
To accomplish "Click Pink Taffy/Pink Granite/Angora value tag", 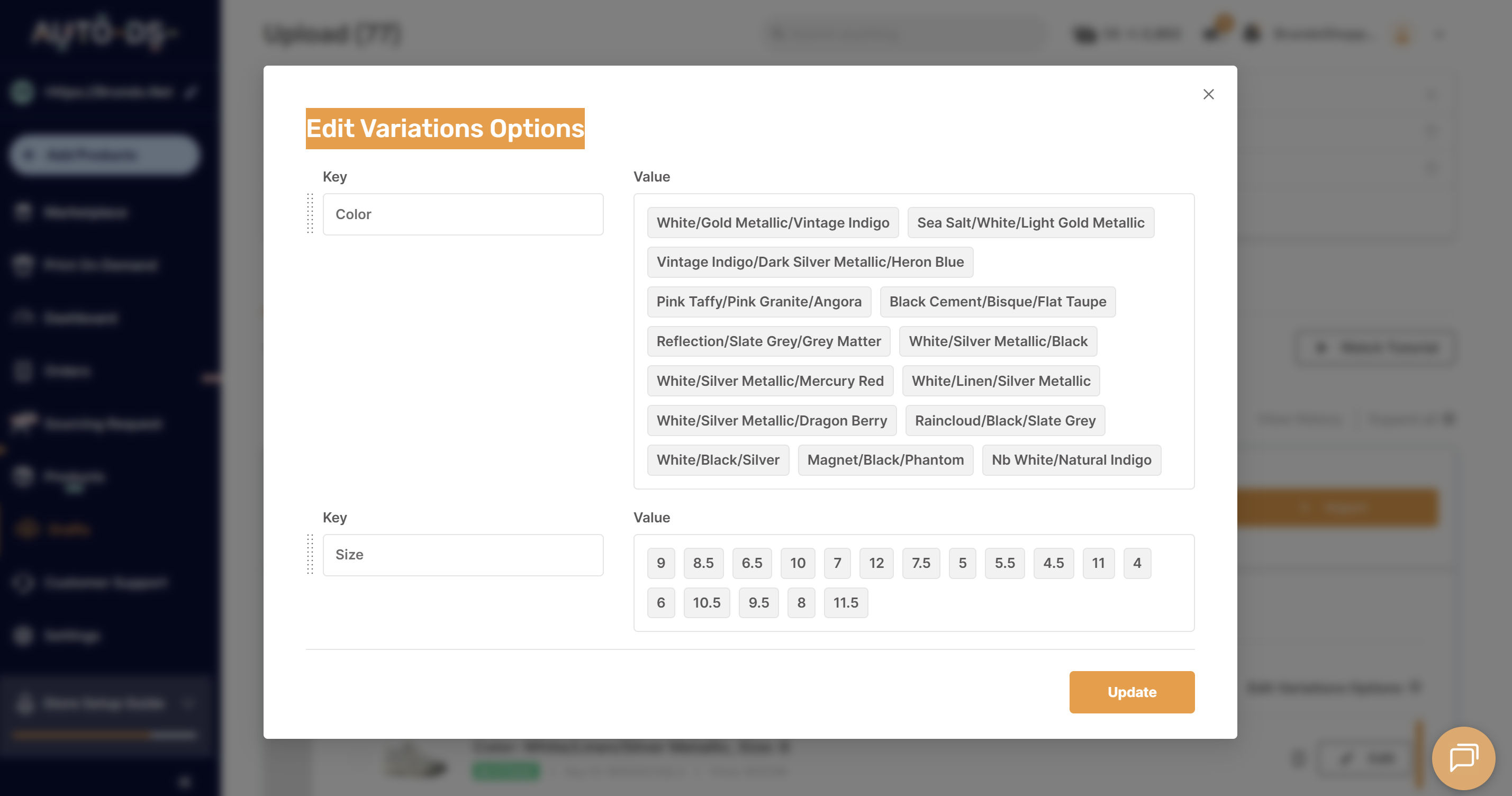I will 758,302.
